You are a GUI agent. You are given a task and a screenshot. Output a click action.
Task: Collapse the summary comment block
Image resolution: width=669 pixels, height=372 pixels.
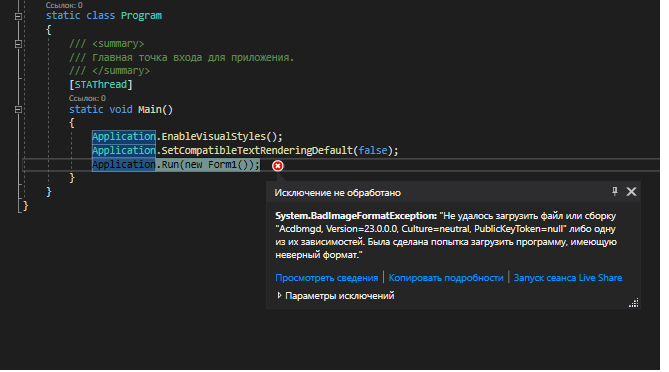coord(18,44)
